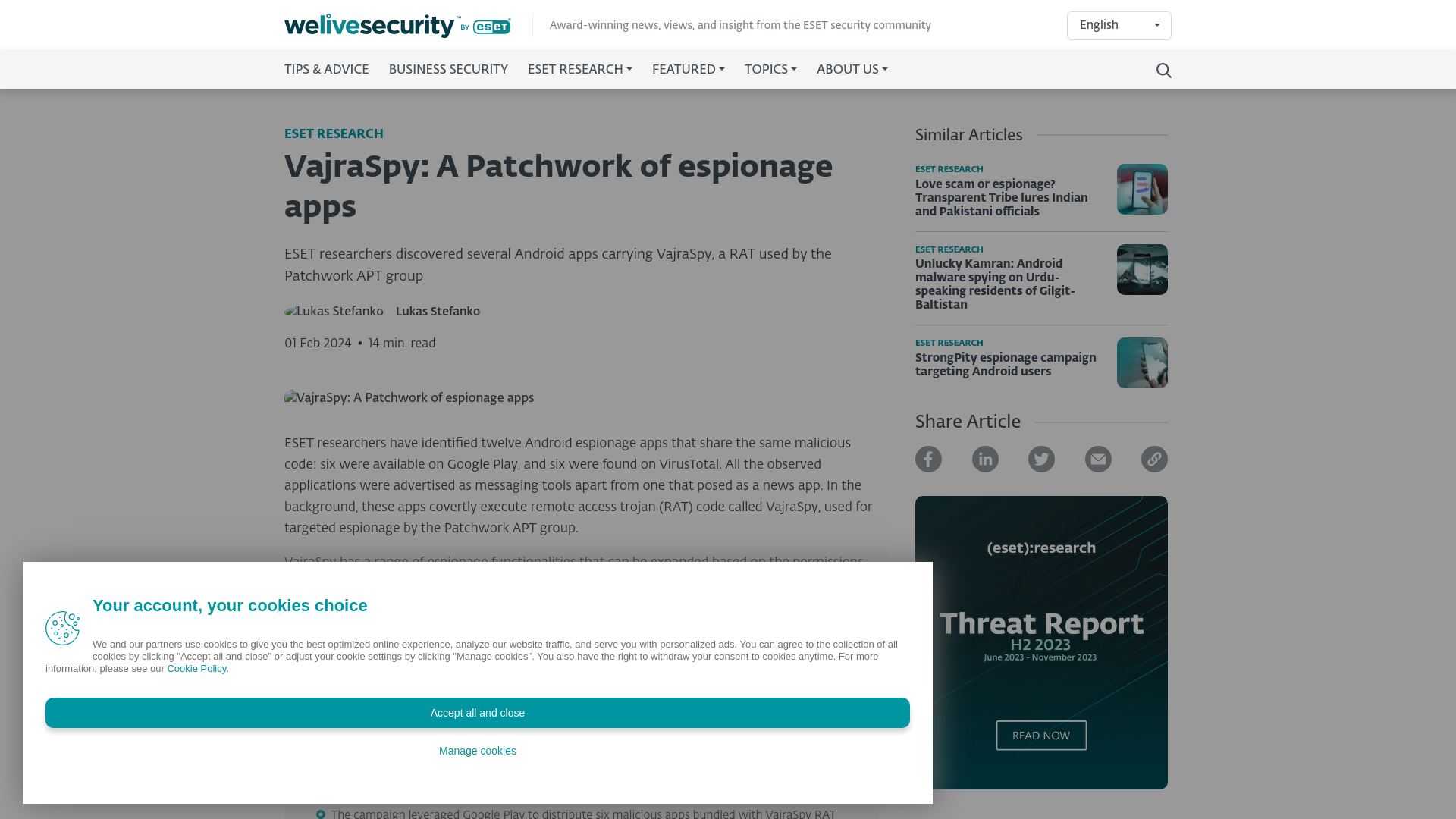Click READ NOW threat report button
The height and width of the screenshot is (819, 1456).
[1041, 735]
